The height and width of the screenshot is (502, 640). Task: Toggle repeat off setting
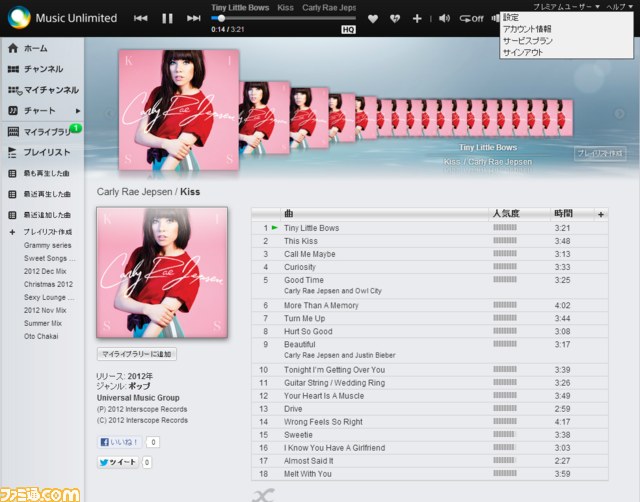click(x=471, y=19)
